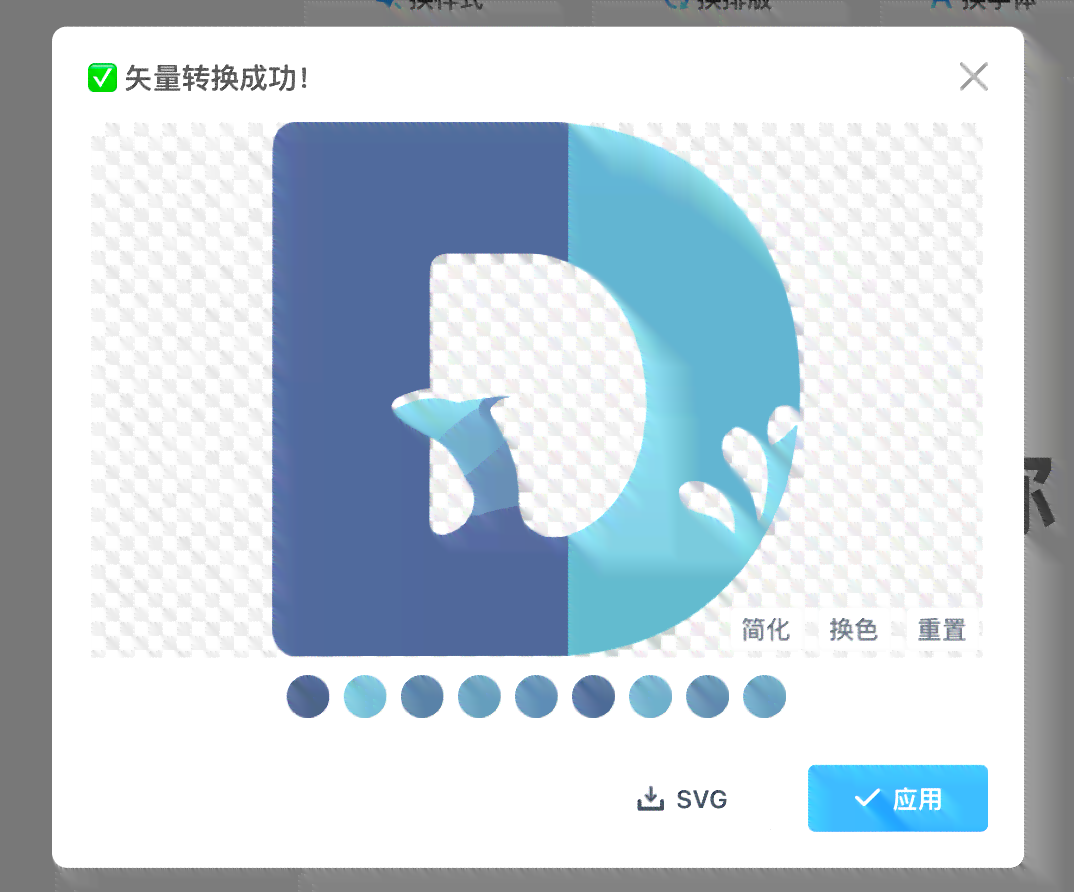Click the 简化 simplify button
Image resolution: width=1074 pixels, height=892 pixels.
(x=766, y=629)
